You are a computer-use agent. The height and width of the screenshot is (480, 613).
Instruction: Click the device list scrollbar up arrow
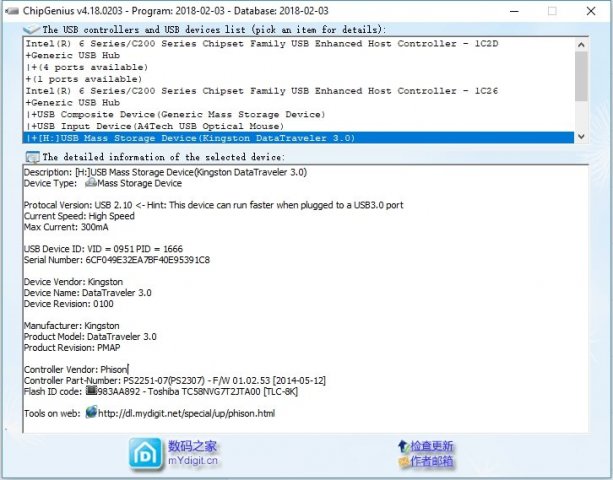tap(581, 45)
